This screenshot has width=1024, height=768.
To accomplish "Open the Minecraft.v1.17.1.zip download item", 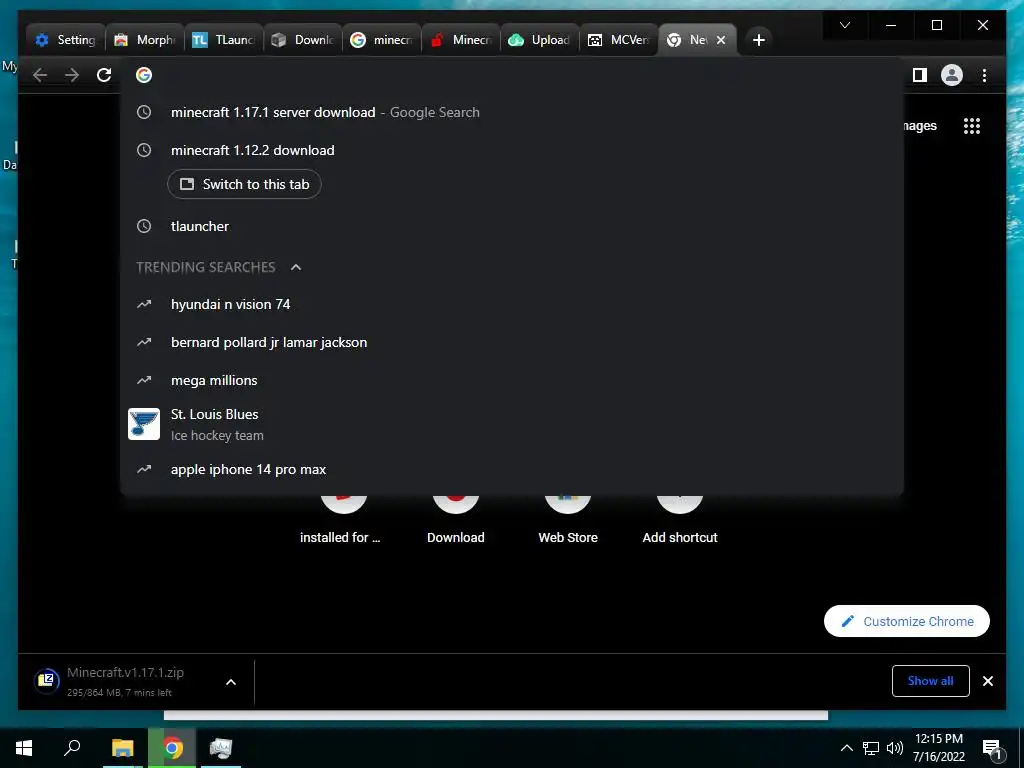I will pyautogui.click(x=124, y=681).
